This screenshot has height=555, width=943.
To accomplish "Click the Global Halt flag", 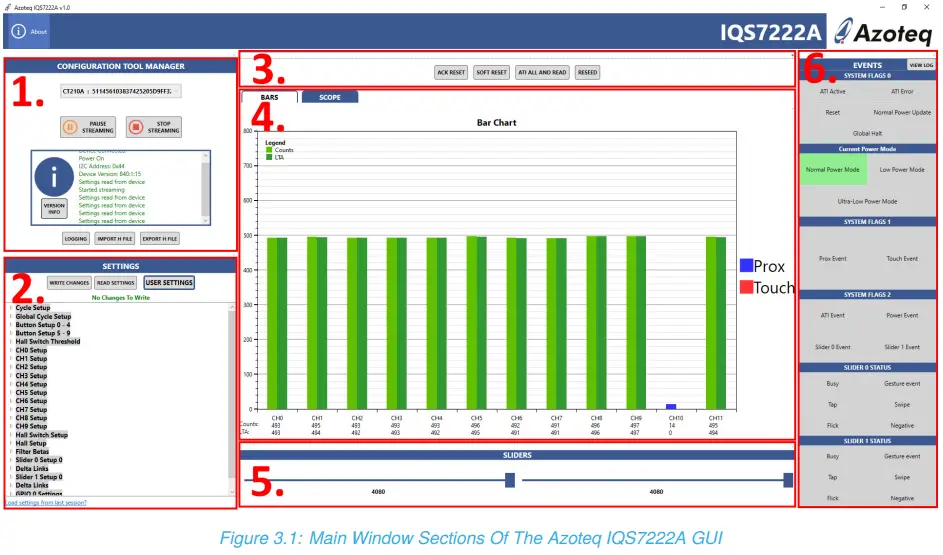I will click(867, 133).
